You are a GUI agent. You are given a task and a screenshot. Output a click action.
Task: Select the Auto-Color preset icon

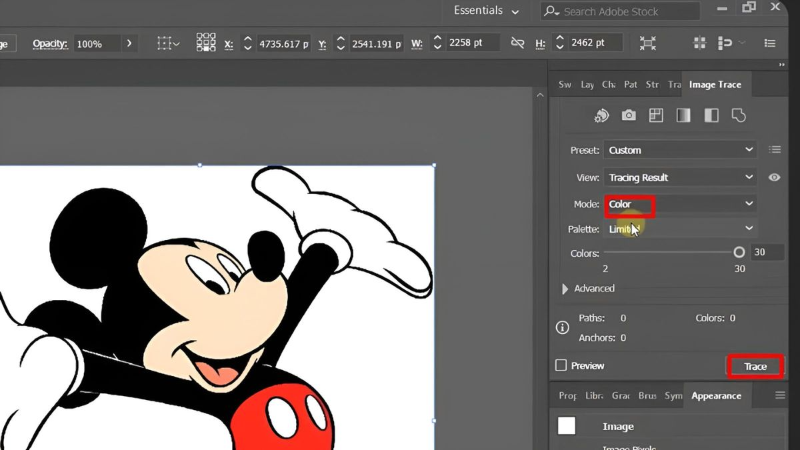602,116
